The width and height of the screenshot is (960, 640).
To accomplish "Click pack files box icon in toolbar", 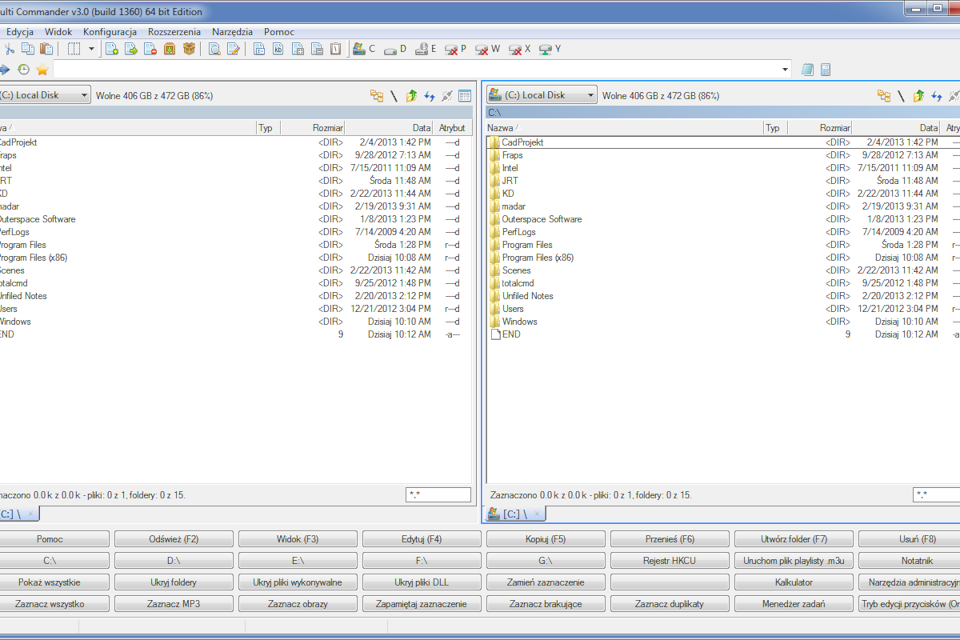I will [188, 48].
